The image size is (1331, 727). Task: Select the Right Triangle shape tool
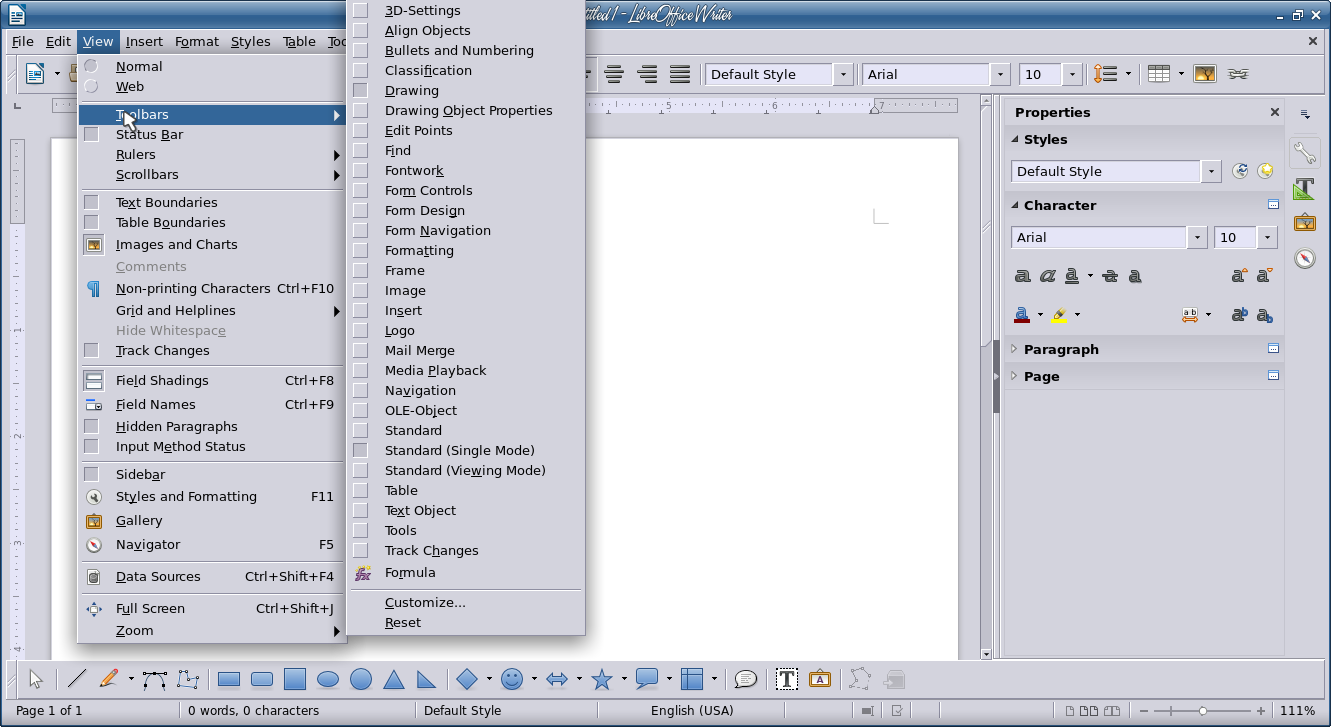427,680
